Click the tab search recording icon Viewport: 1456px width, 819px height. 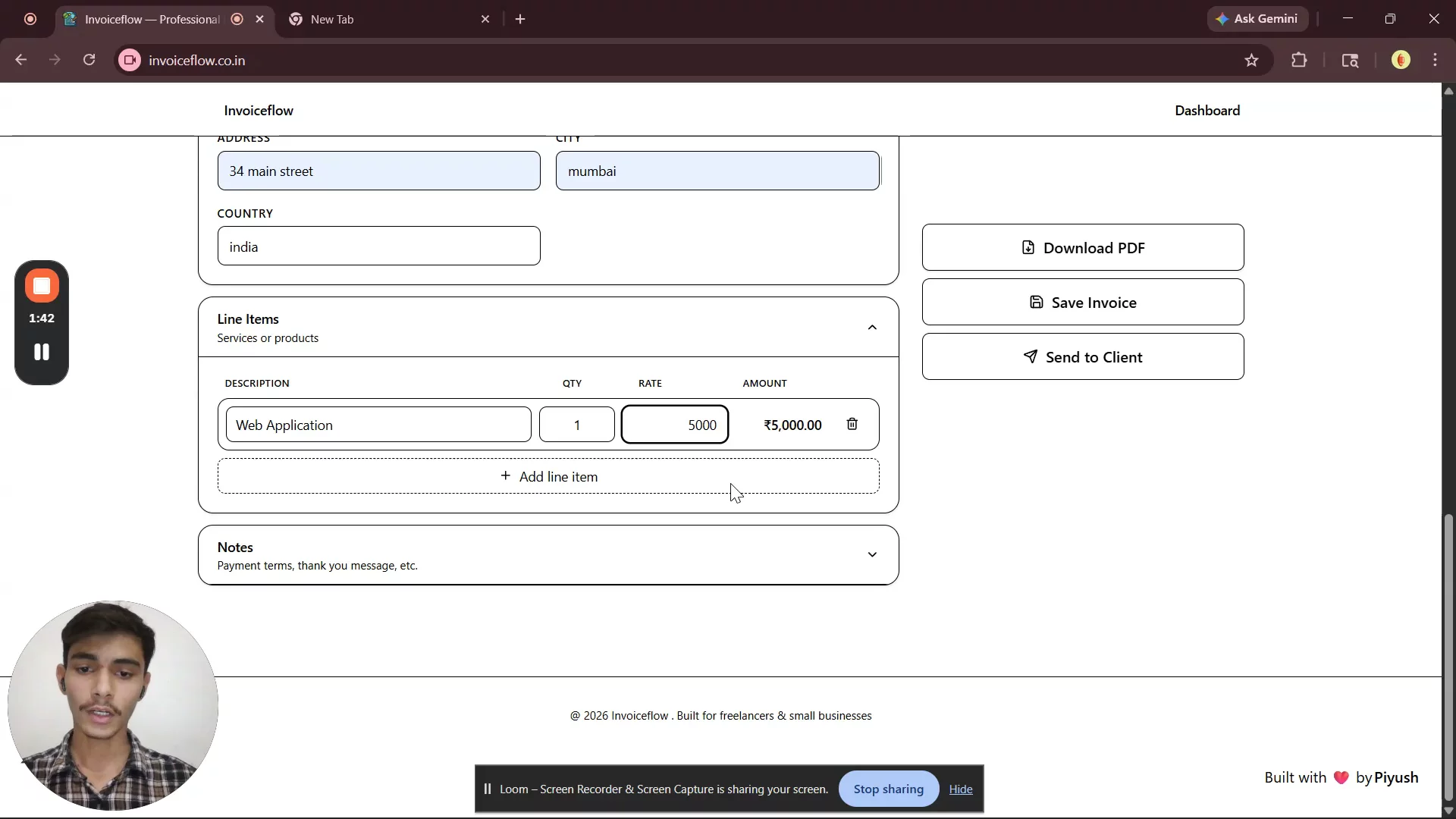pyautogui.click(x=30, y=20)
